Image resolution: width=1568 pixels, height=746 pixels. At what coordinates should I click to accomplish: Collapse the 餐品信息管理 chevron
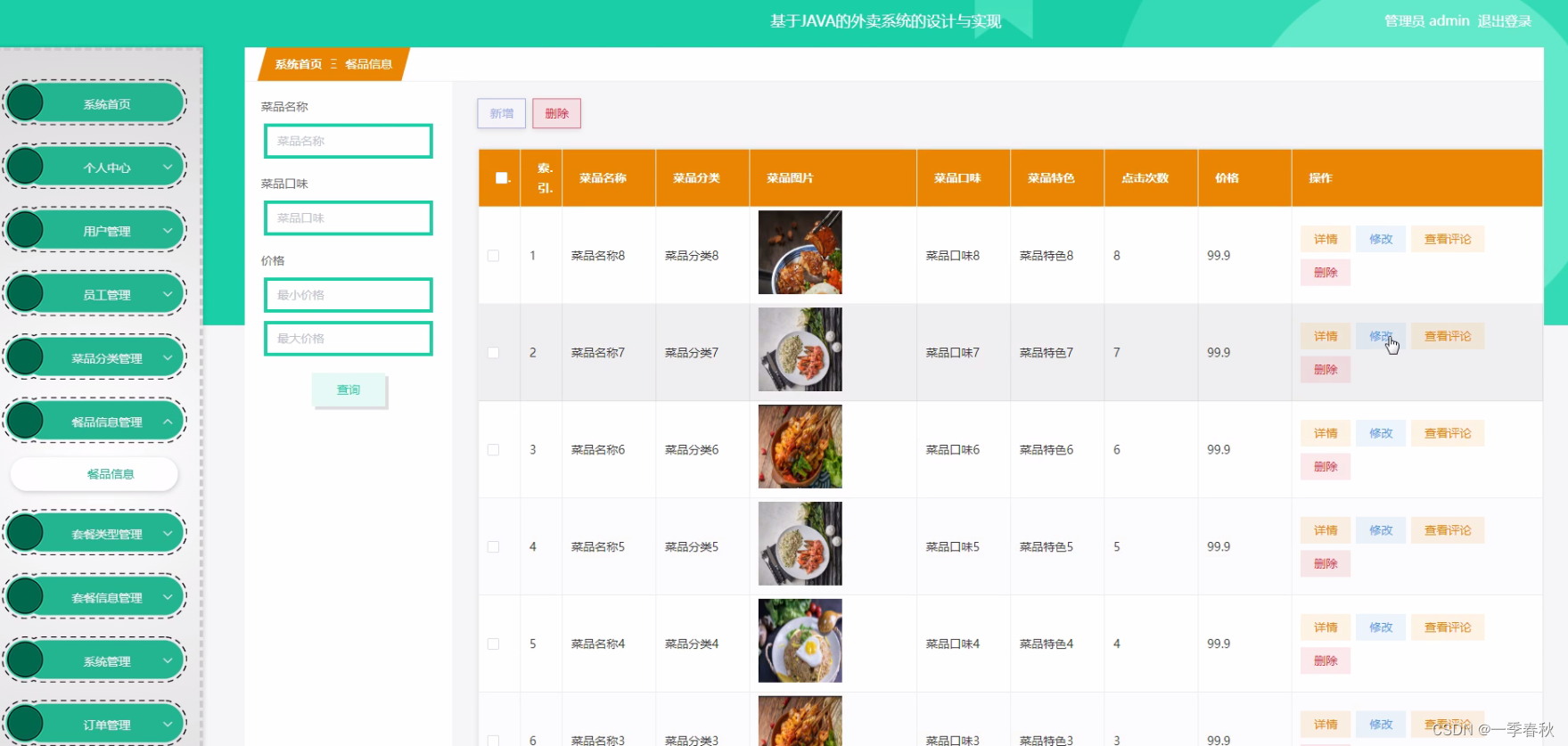click(x=168, y=422)
